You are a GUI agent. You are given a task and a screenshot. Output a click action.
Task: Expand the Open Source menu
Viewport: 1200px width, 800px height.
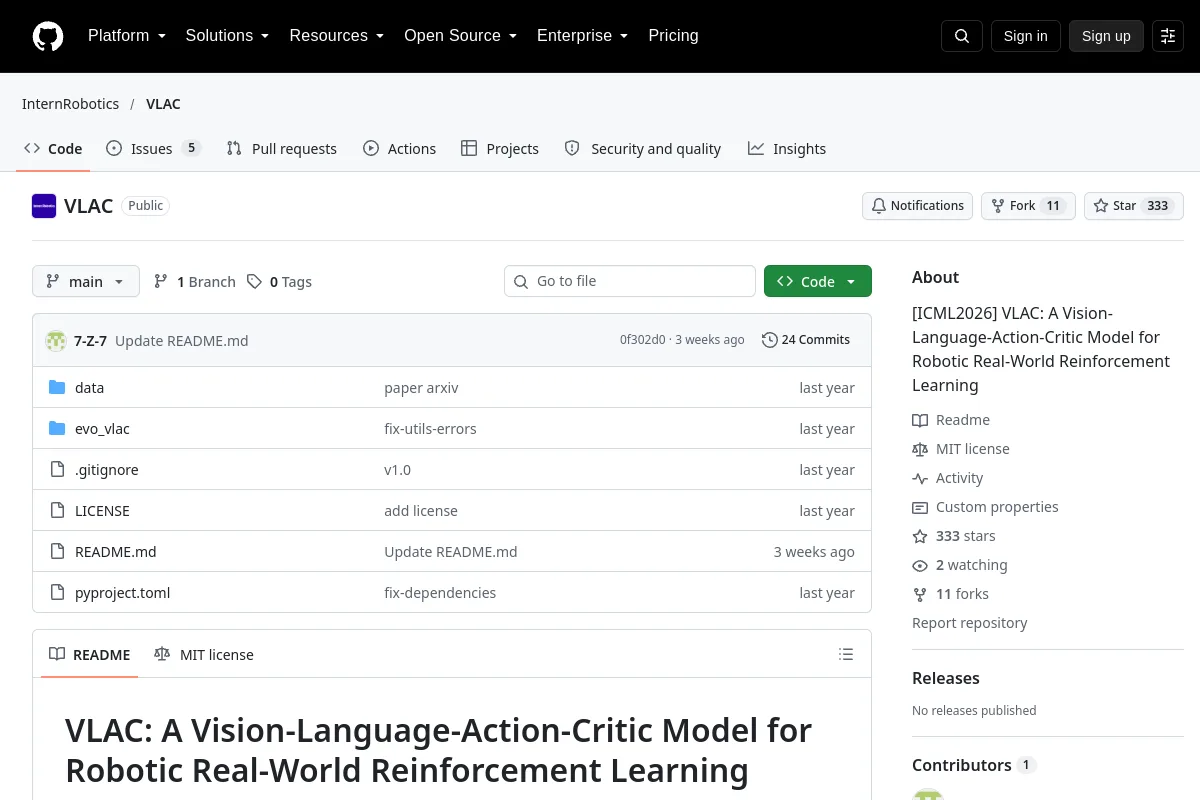461,36
